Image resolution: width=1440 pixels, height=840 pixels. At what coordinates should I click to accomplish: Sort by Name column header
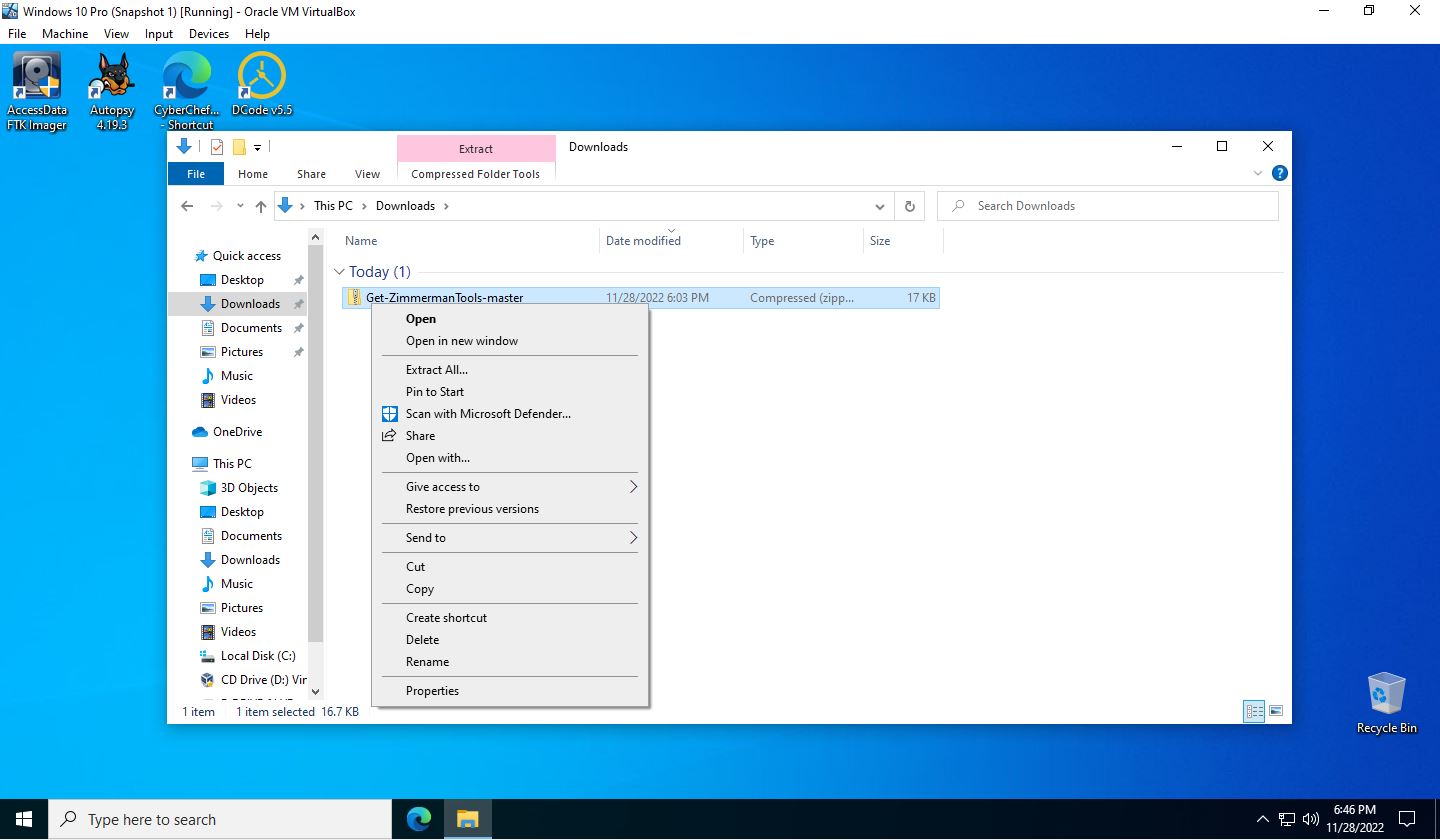470,241
